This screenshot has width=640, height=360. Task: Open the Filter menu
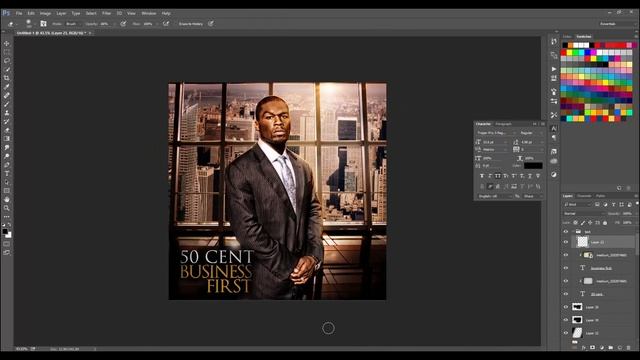(x=107, y=13)
